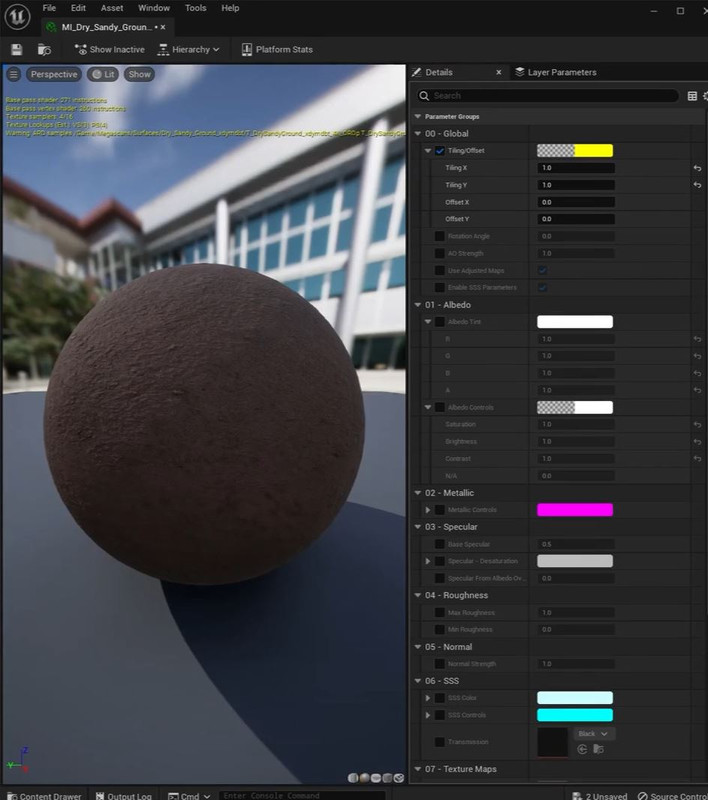This screenshot has height=800, width=708.
Task: Open the viewport hamburger options menu
Action: (14, 74)
